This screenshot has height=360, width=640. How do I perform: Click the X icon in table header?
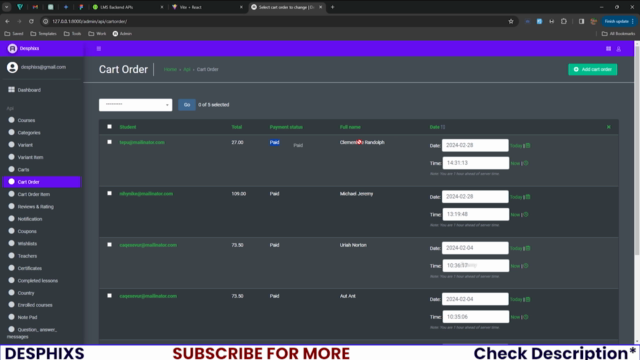tap(609, 127)
